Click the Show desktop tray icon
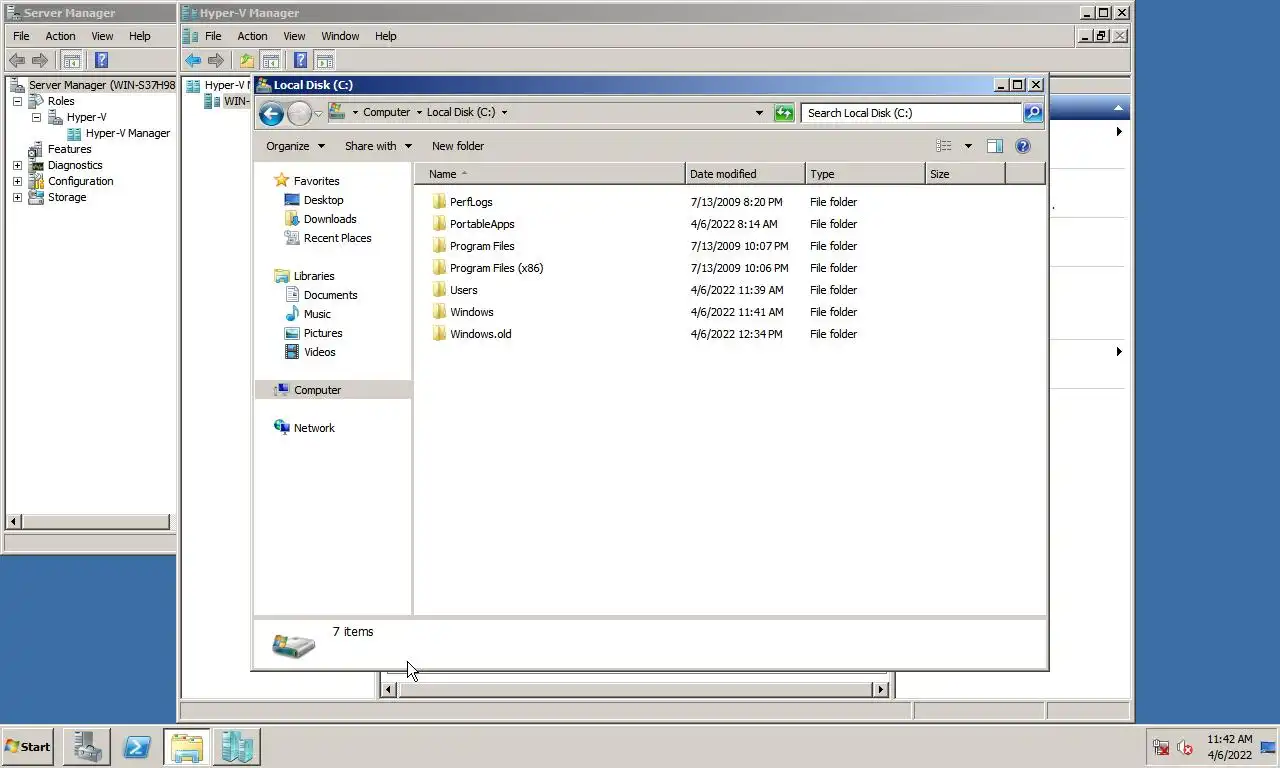 pyautogui.click(x=1269, y=747)
